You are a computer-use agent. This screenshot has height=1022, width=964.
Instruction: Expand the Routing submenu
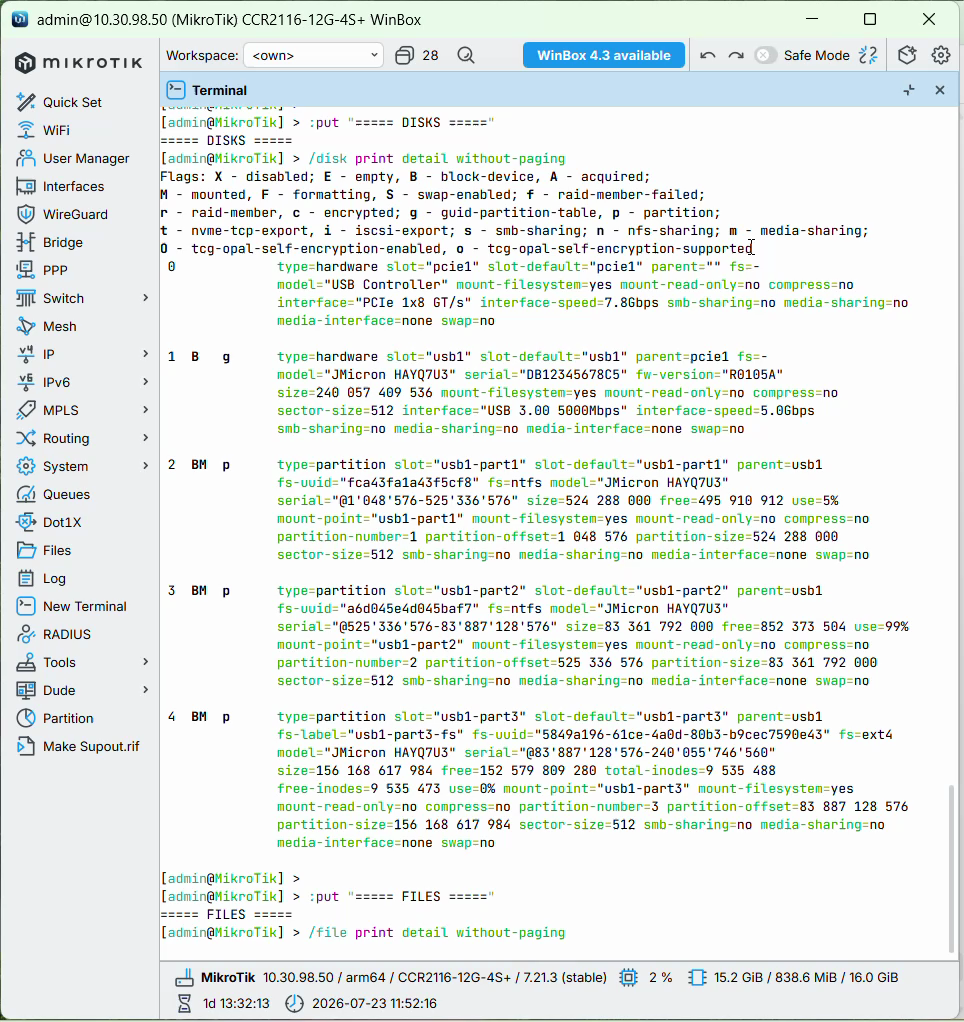pos(146,438)
